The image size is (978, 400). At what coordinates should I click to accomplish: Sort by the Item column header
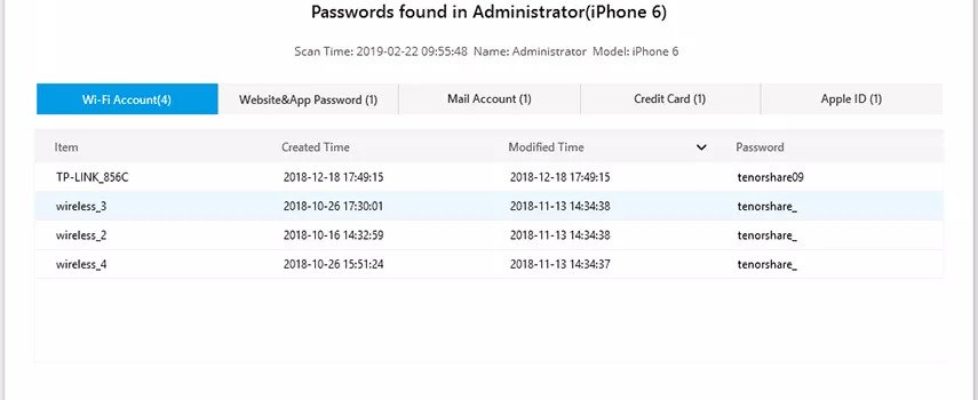(66, 148)
